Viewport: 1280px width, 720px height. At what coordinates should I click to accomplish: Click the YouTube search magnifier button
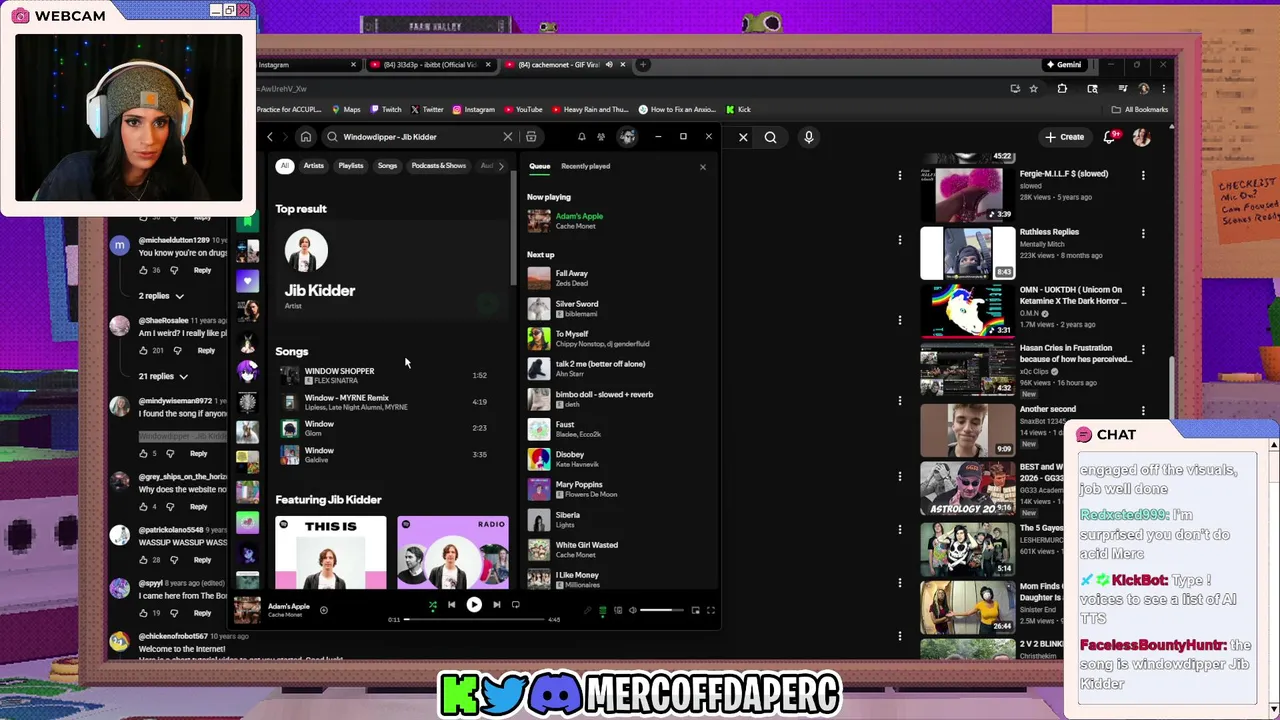[770, 137]
